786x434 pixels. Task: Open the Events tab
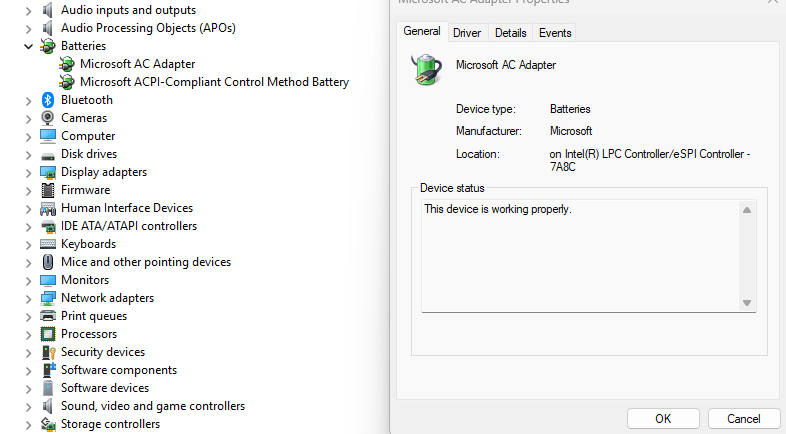click(555, 33)
